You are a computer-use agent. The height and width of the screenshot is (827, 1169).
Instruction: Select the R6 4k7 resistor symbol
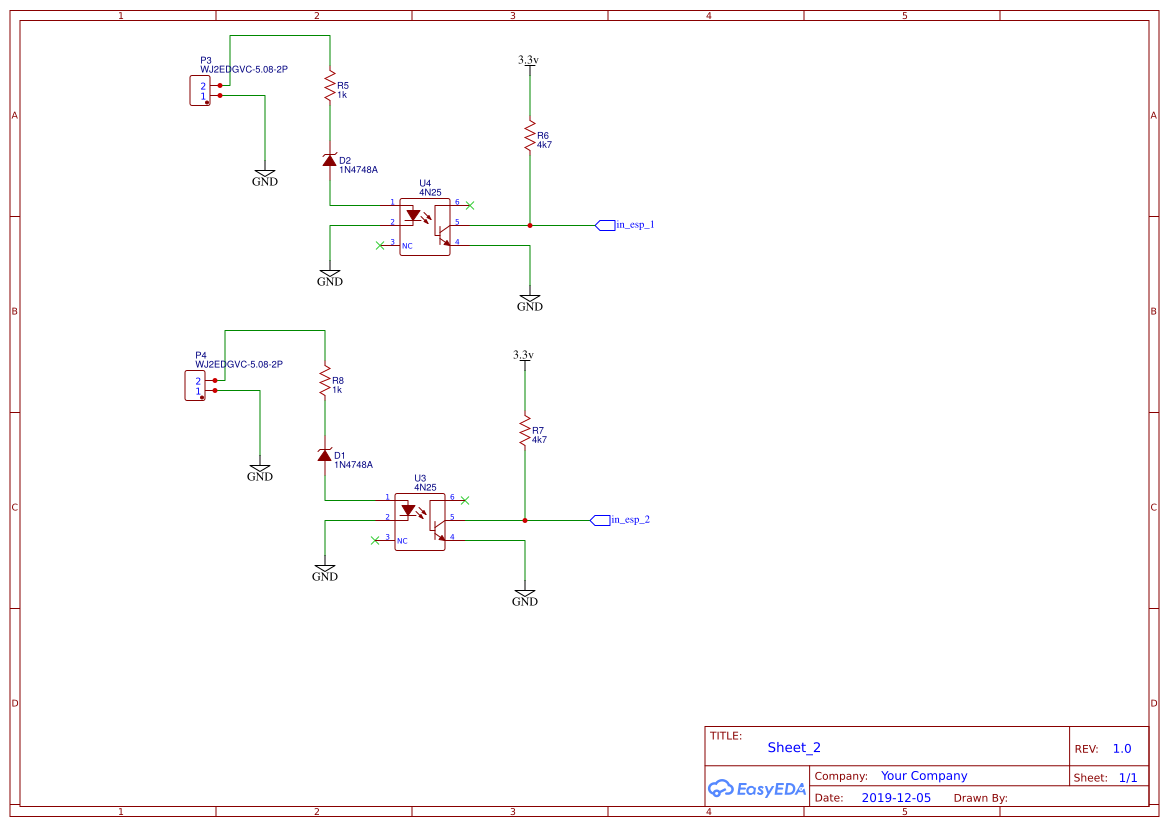tap(528, 136)
